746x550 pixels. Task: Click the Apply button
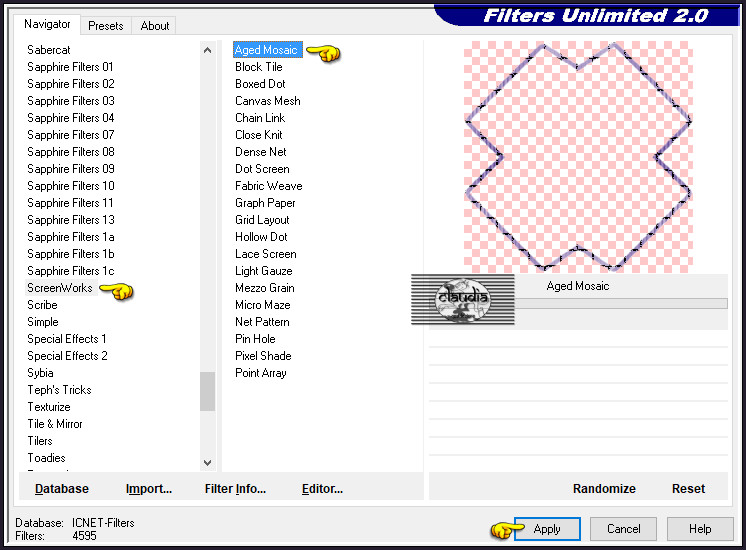pos(547,529)
